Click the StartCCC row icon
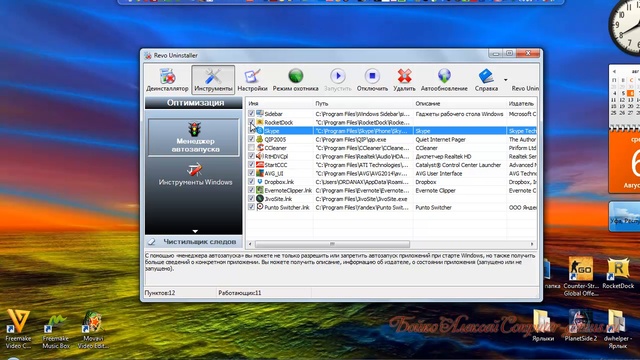 tap(260, 165)
